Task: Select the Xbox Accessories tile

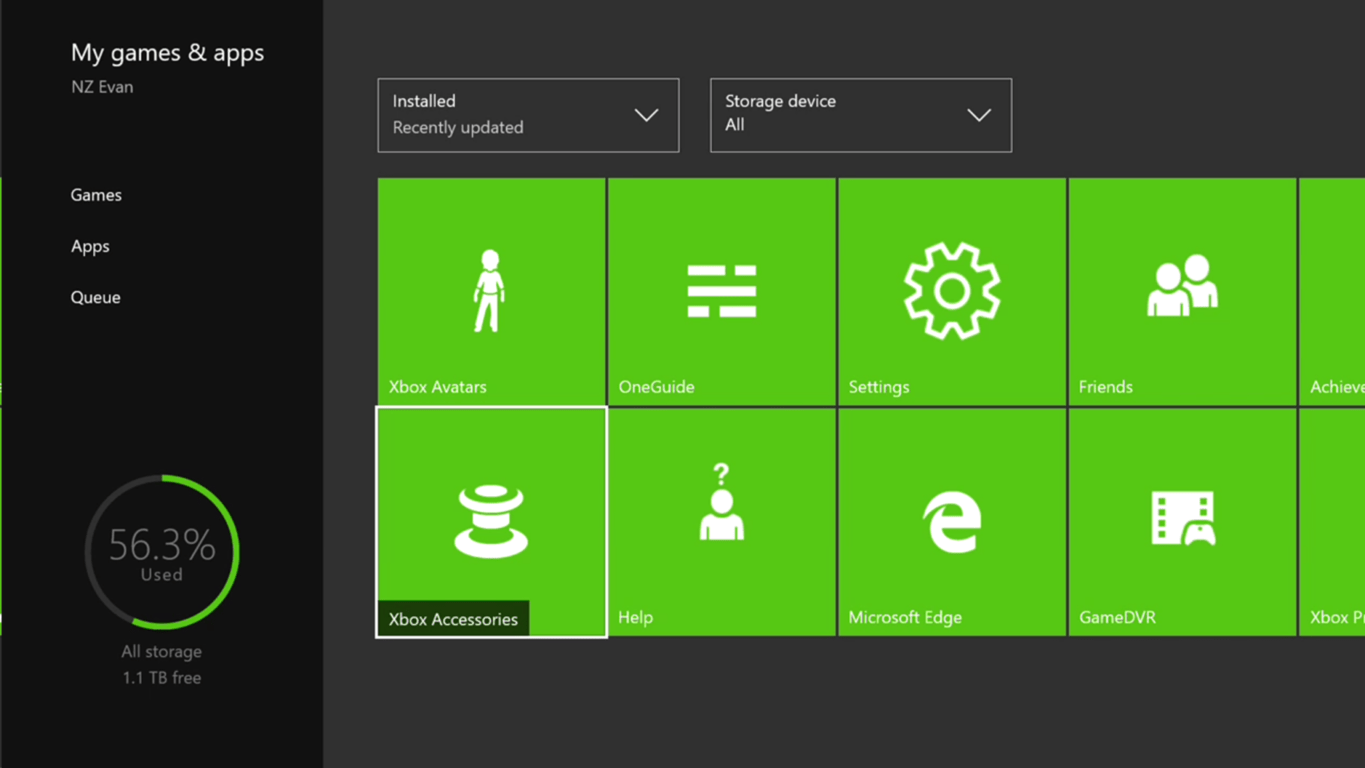Action: tap(491, 521)
